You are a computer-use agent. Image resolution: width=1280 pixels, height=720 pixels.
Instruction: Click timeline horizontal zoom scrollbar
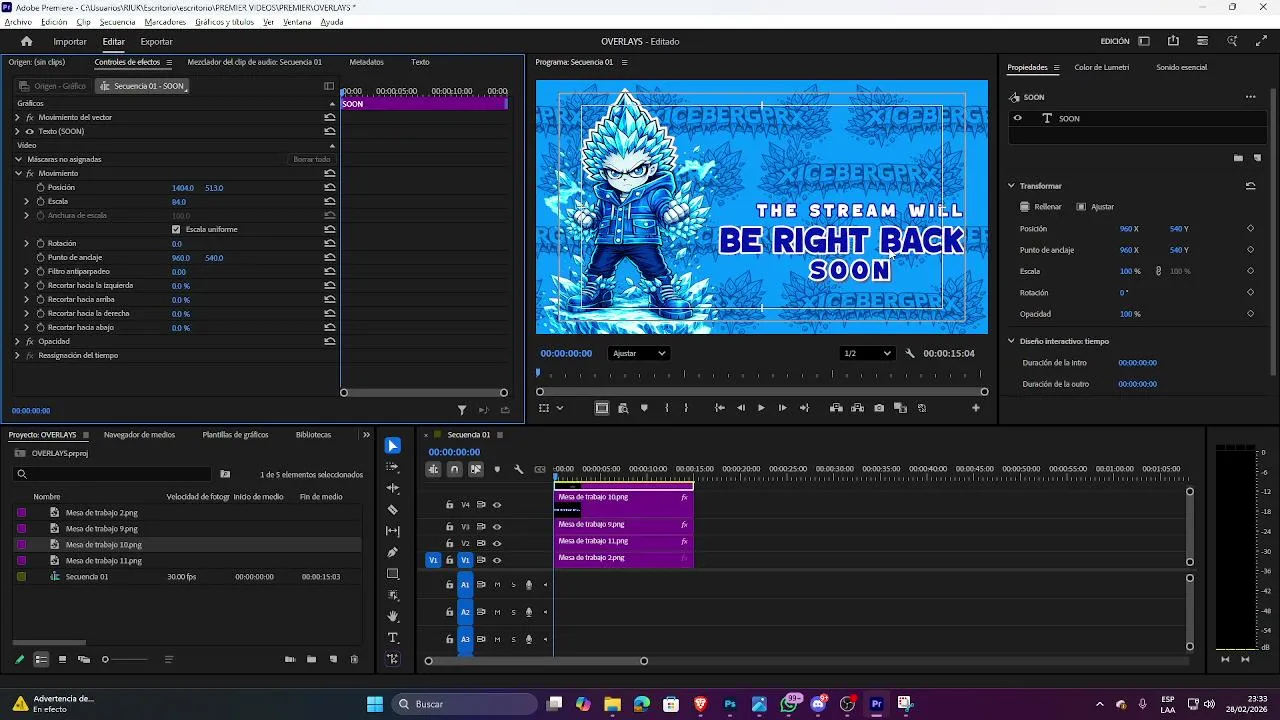pyautogui.click(x=536, y=661)
